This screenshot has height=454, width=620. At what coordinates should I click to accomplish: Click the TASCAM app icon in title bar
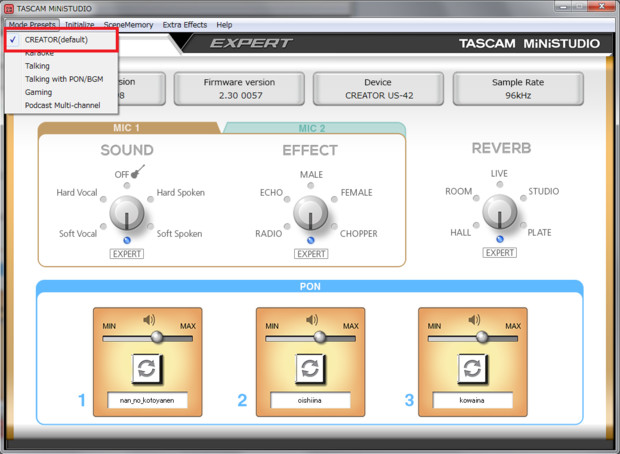(9, 8)
